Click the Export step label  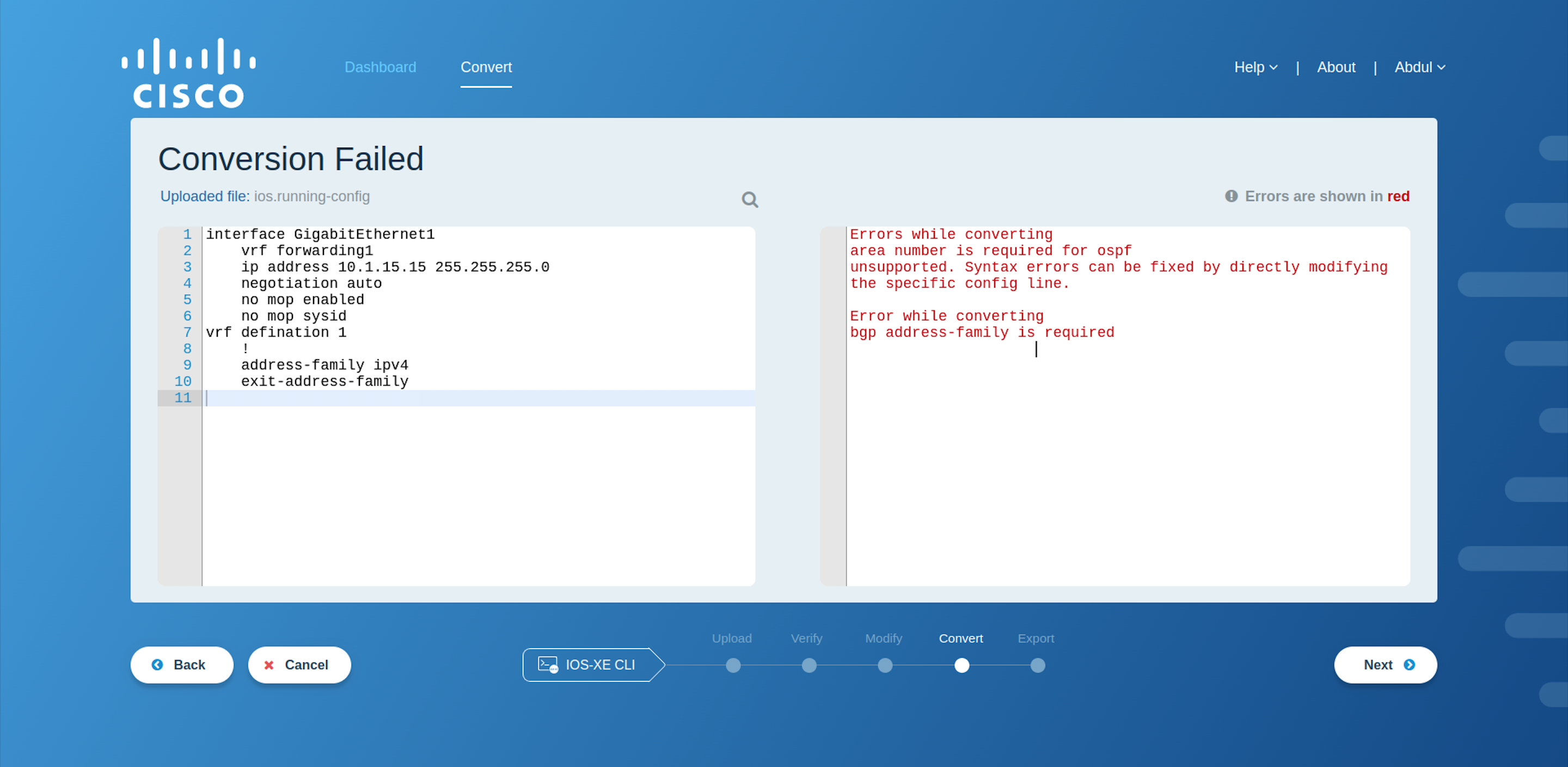(1036, 638)
